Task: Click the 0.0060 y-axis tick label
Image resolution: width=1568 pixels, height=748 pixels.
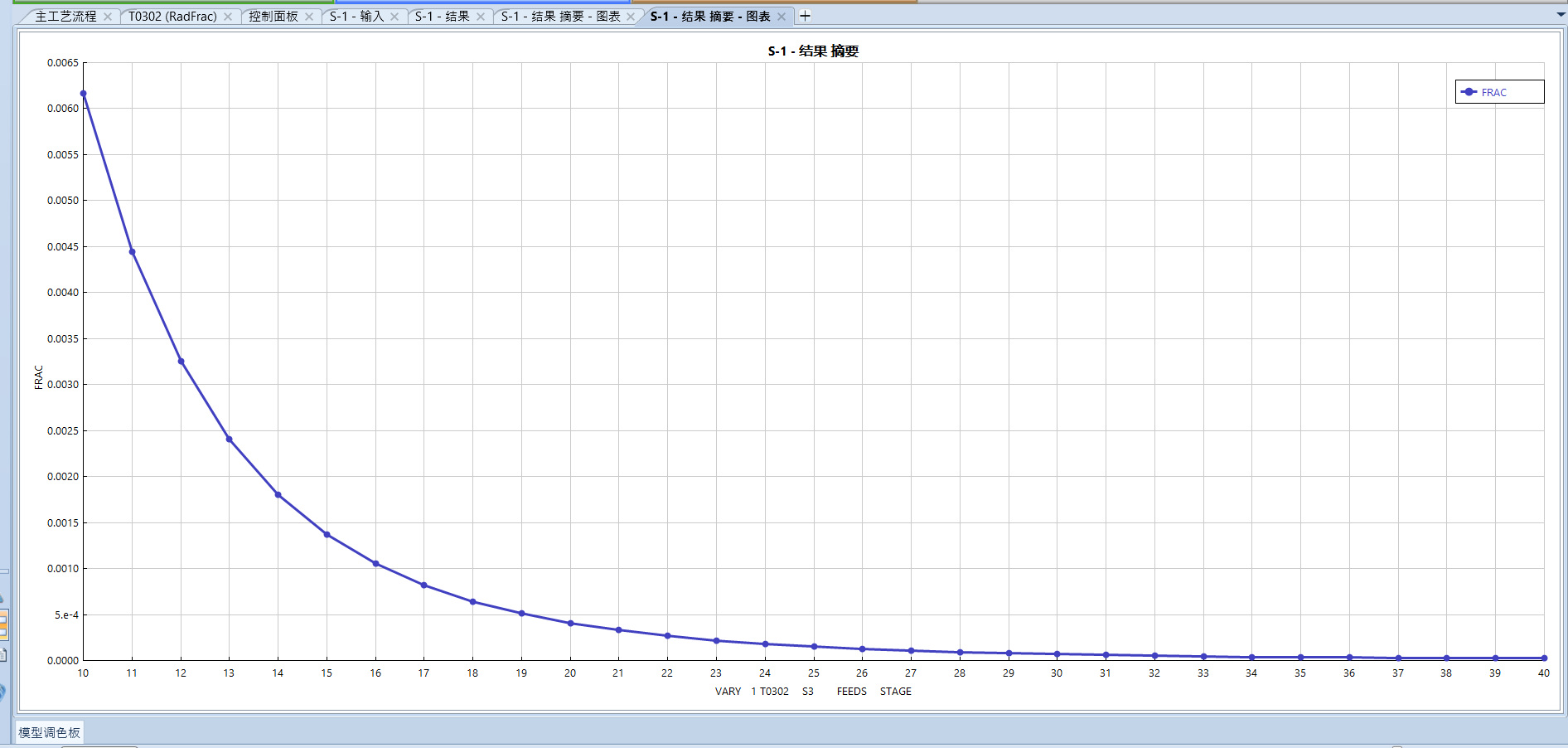Action: pos(63,109)
